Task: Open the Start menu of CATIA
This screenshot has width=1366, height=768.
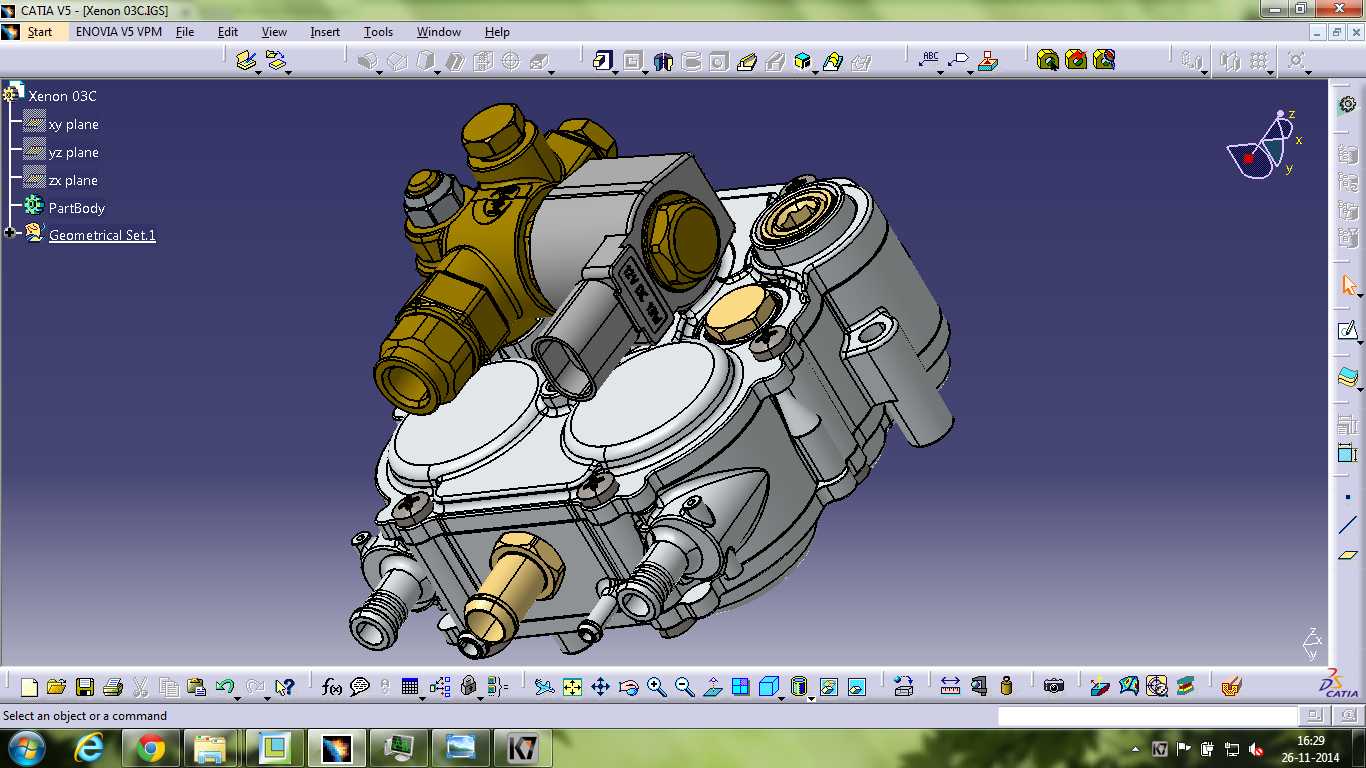Action: coord(40,32)
